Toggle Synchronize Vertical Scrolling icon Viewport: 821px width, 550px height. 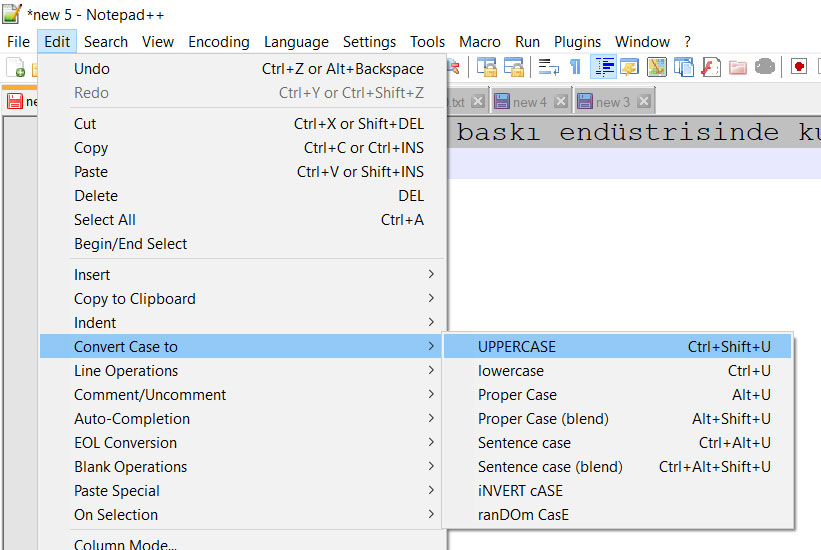[486, 67]
